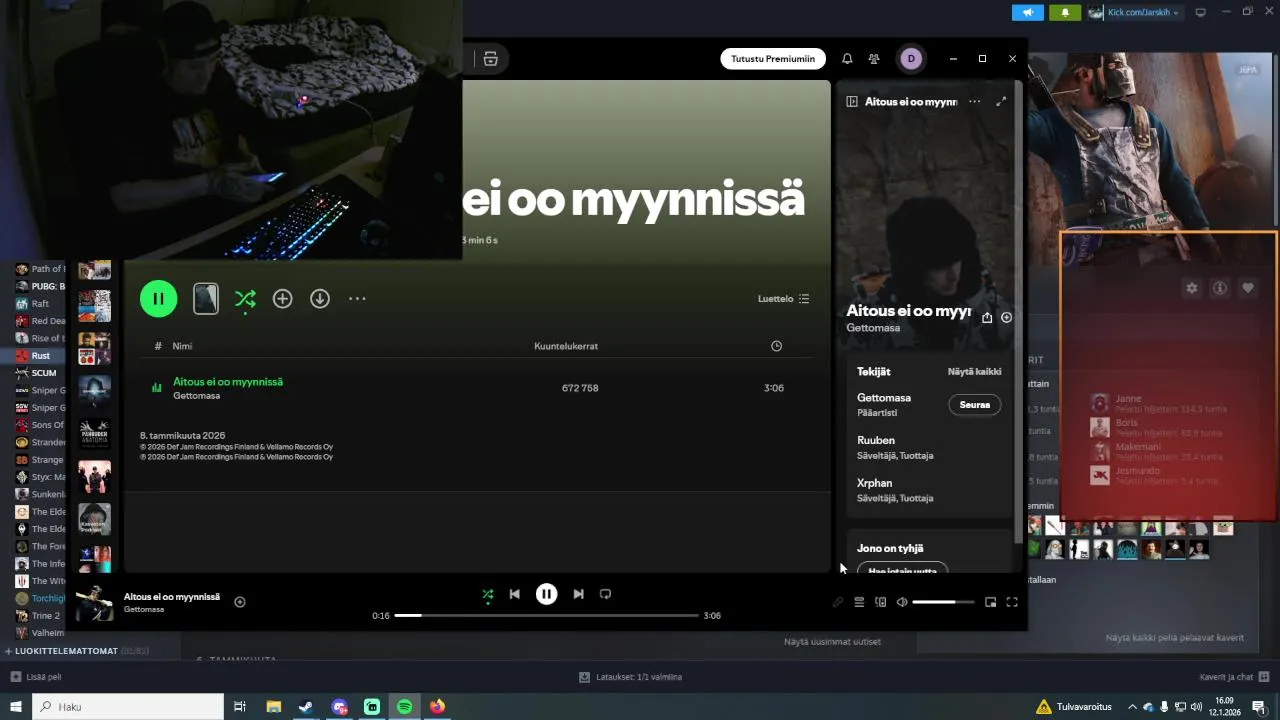
Task: Click the Hae jotain uutta button
Action: (902, 571)
